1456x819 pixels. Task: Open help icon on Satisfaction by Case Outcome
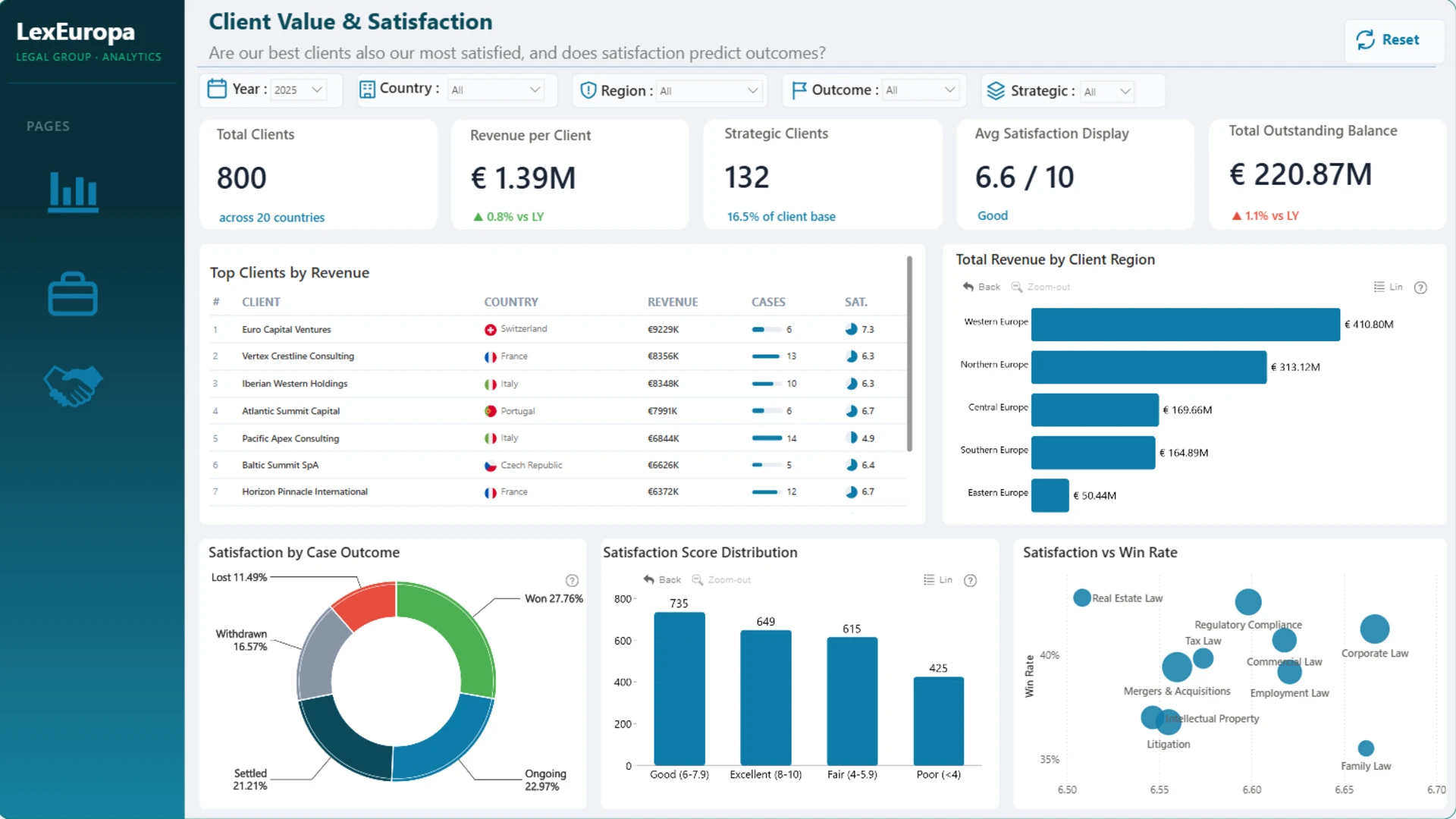tap(572, 580)
